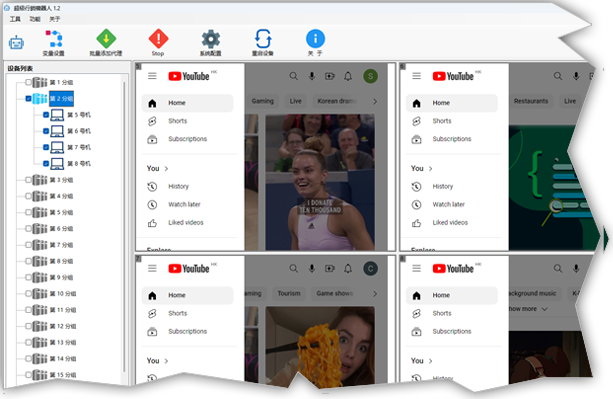Image resolution: width=613 pixels, height=399 pixels.
Task: Open the blue info About icon
Action: pyautogui.click(x=315, y=39)
